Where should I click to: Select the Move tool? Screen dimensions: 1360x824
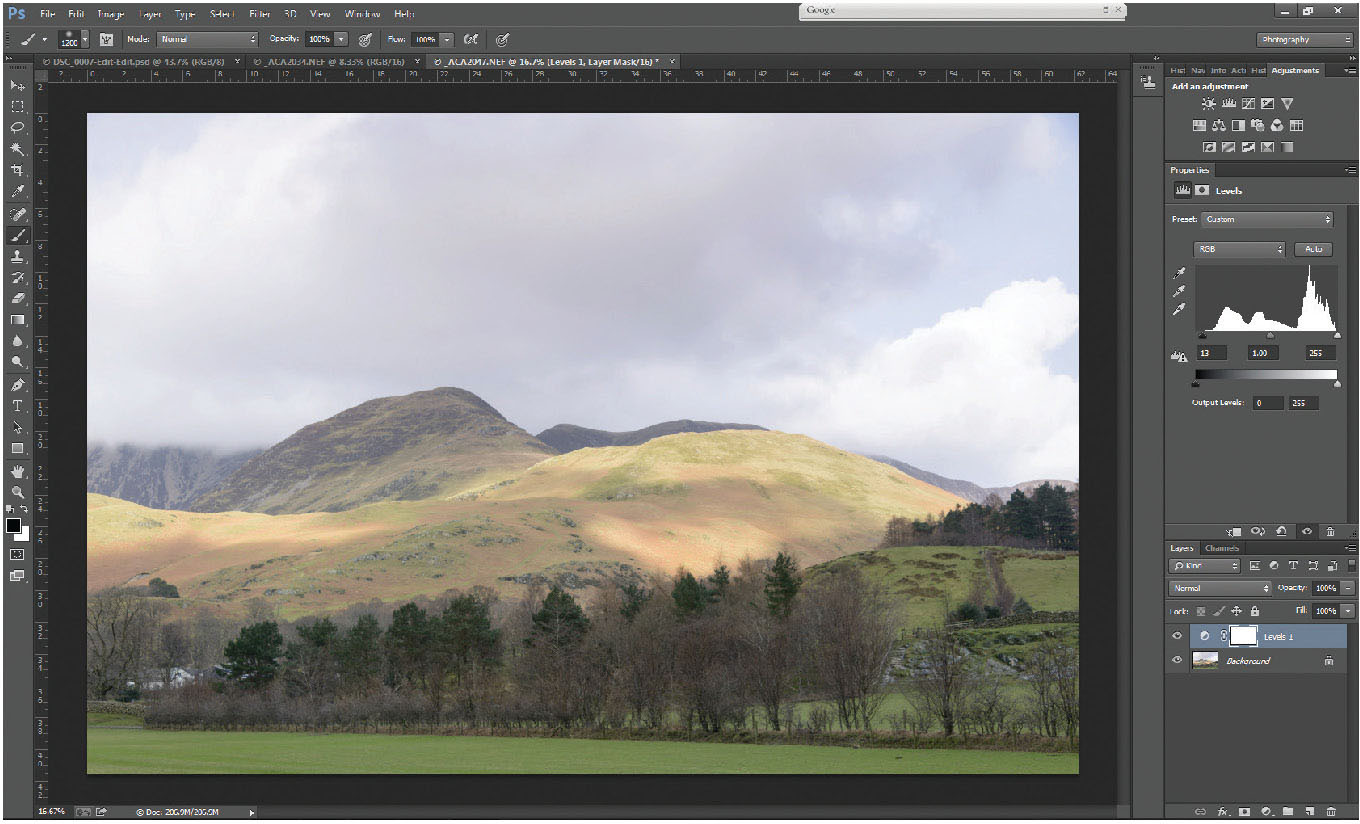coord(17,86)
